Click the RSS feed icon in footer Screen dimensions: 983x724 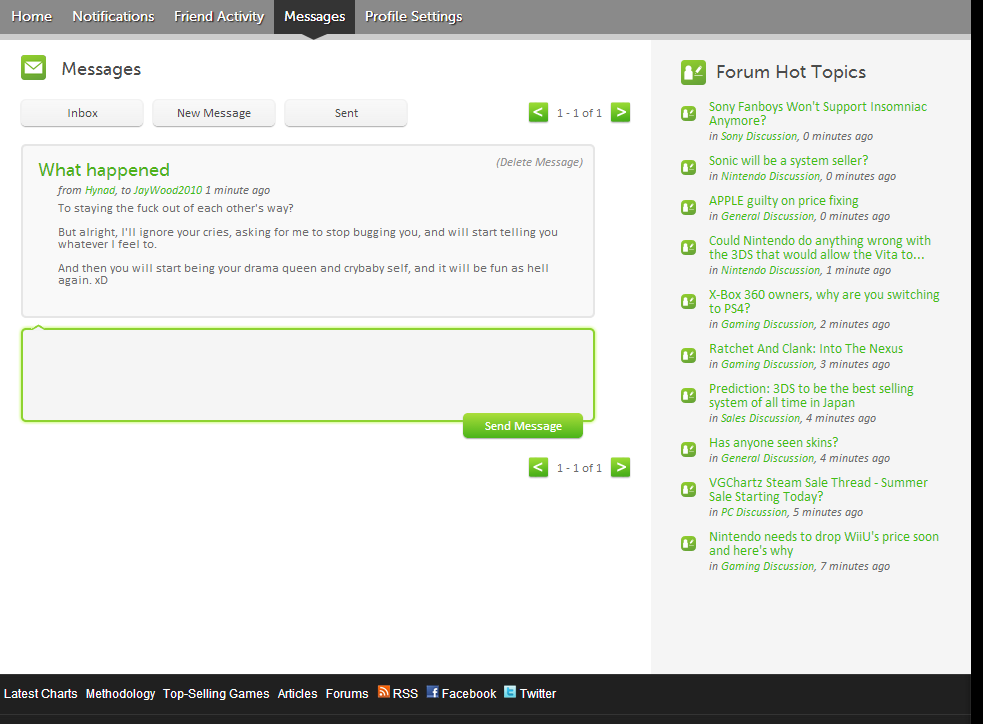[x=384, y=692]
